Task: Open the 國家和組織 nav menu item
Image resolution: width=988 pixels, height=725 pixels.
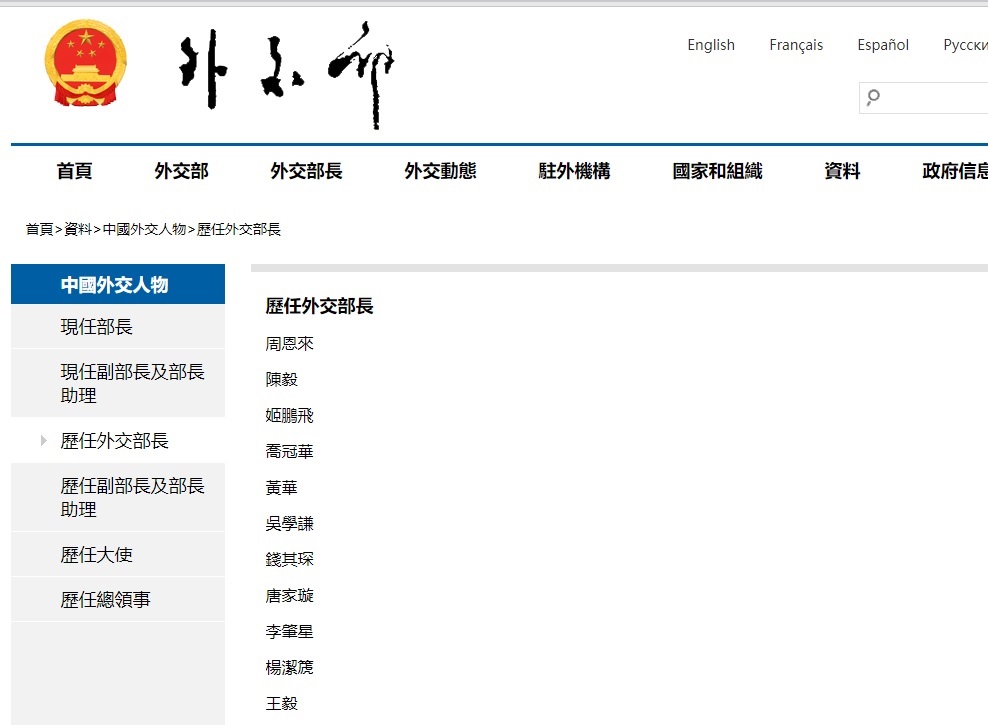Action: tap(717, 171)
